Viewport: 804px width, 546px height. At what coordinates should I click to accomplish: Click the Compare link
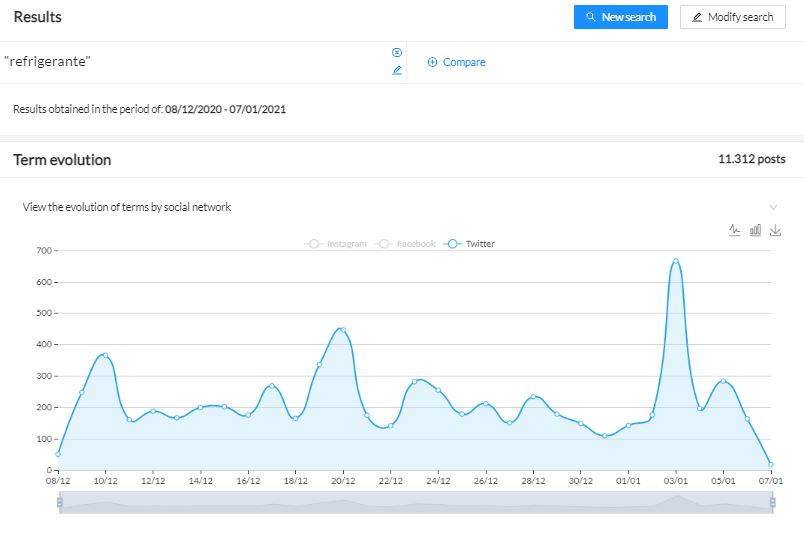click(x=464, y=62)
